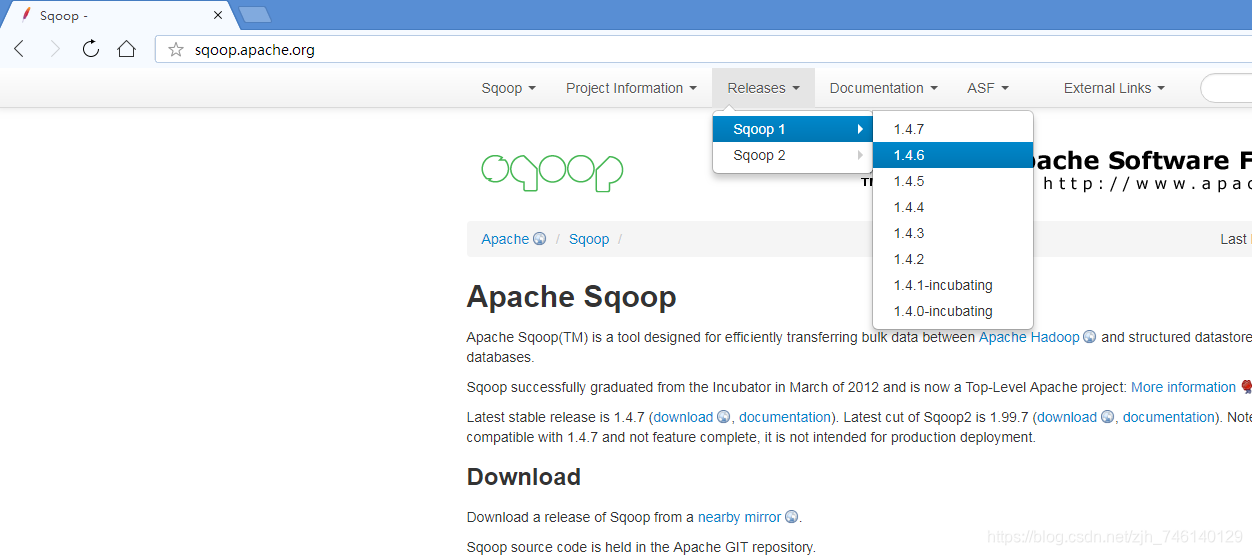Open the Documentation dropdown
This screenshot has width=1252, height=555.
pos(883,88)
